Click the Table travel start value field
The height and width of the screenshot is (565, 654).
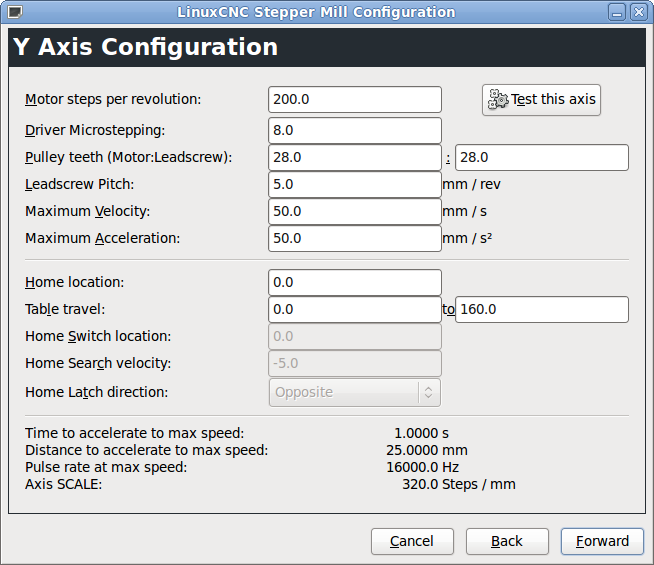pyautogui.click(x=355, y=310)
